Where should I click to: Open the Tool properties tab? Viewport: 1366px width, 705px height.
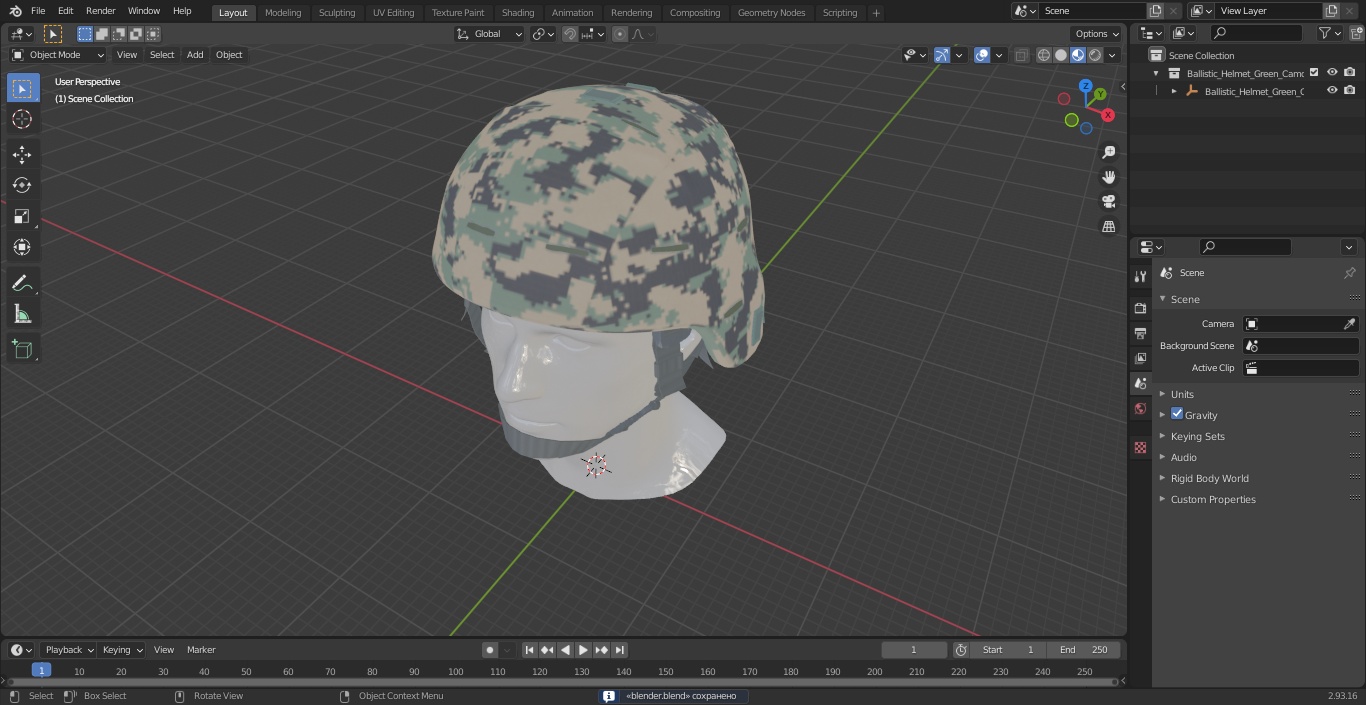pyautogui.click(x=1140, y=276)
